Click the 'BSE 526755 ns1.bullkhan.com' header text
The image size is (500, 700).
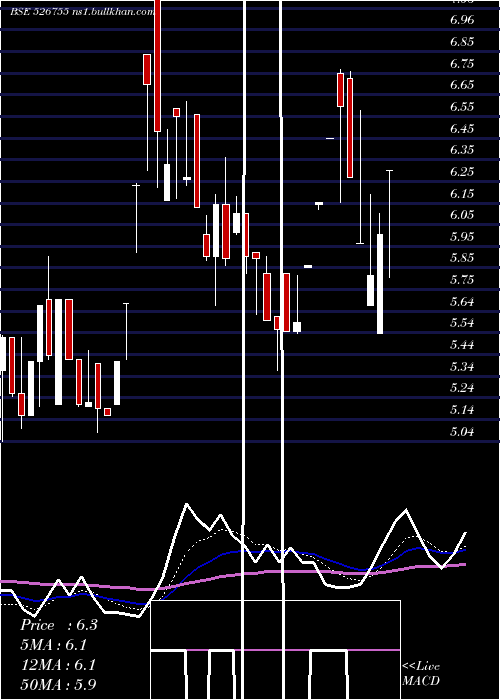click(83, 12)
